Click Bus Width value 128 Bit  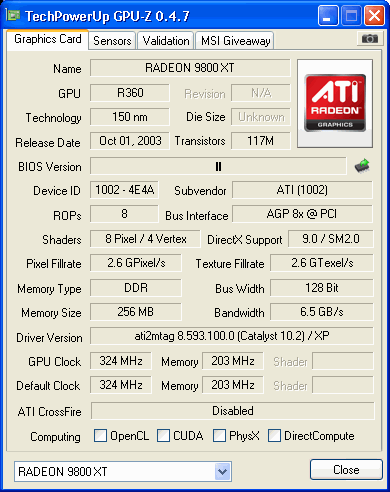click(x=322, y=288)
